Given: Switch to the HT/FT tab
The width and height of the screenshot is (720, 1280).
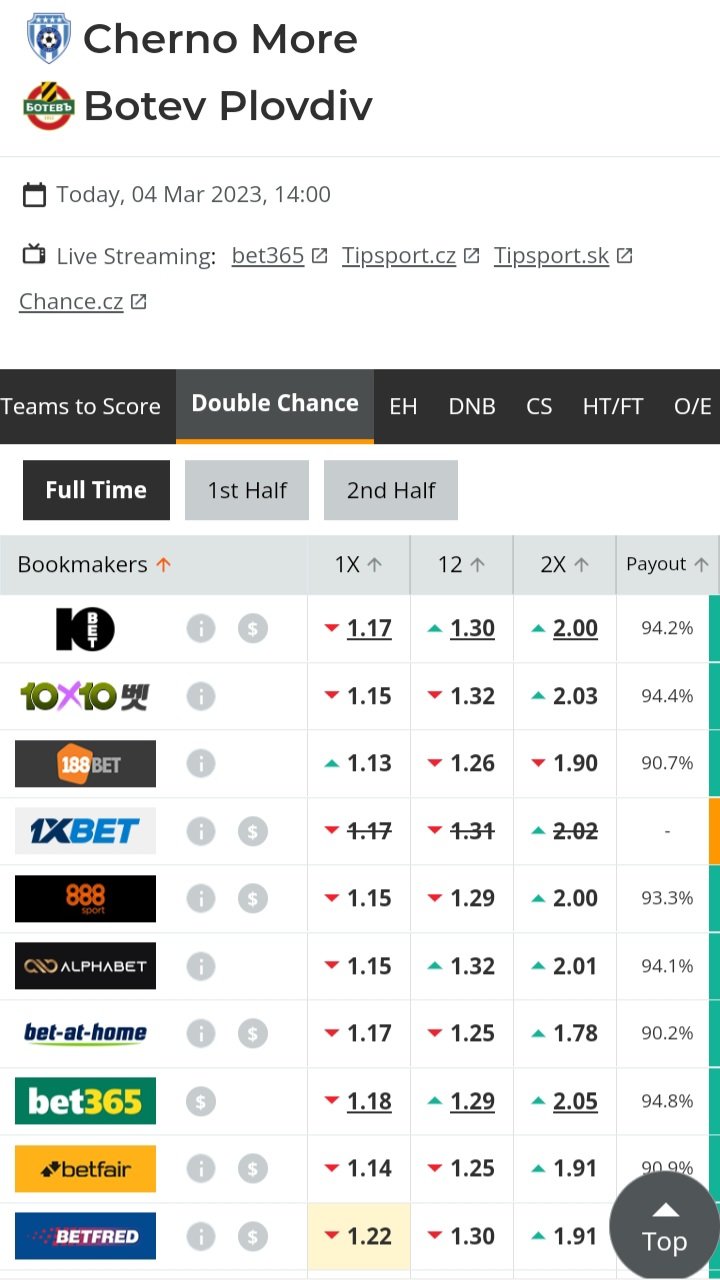Looking at the screenshot, I should 613,407.
